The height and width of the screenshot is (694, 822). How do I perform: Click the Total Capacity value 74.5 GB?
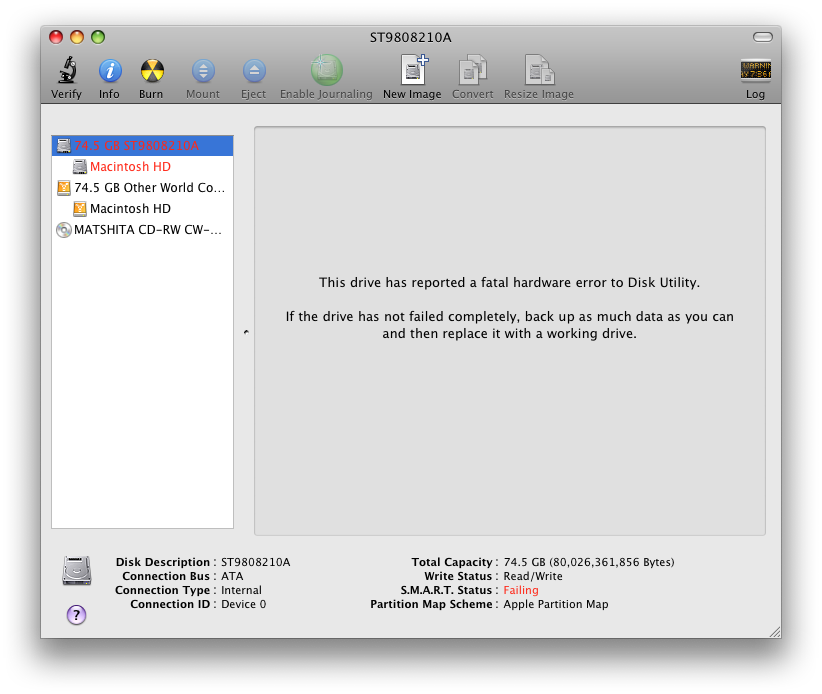click(589, 562)
